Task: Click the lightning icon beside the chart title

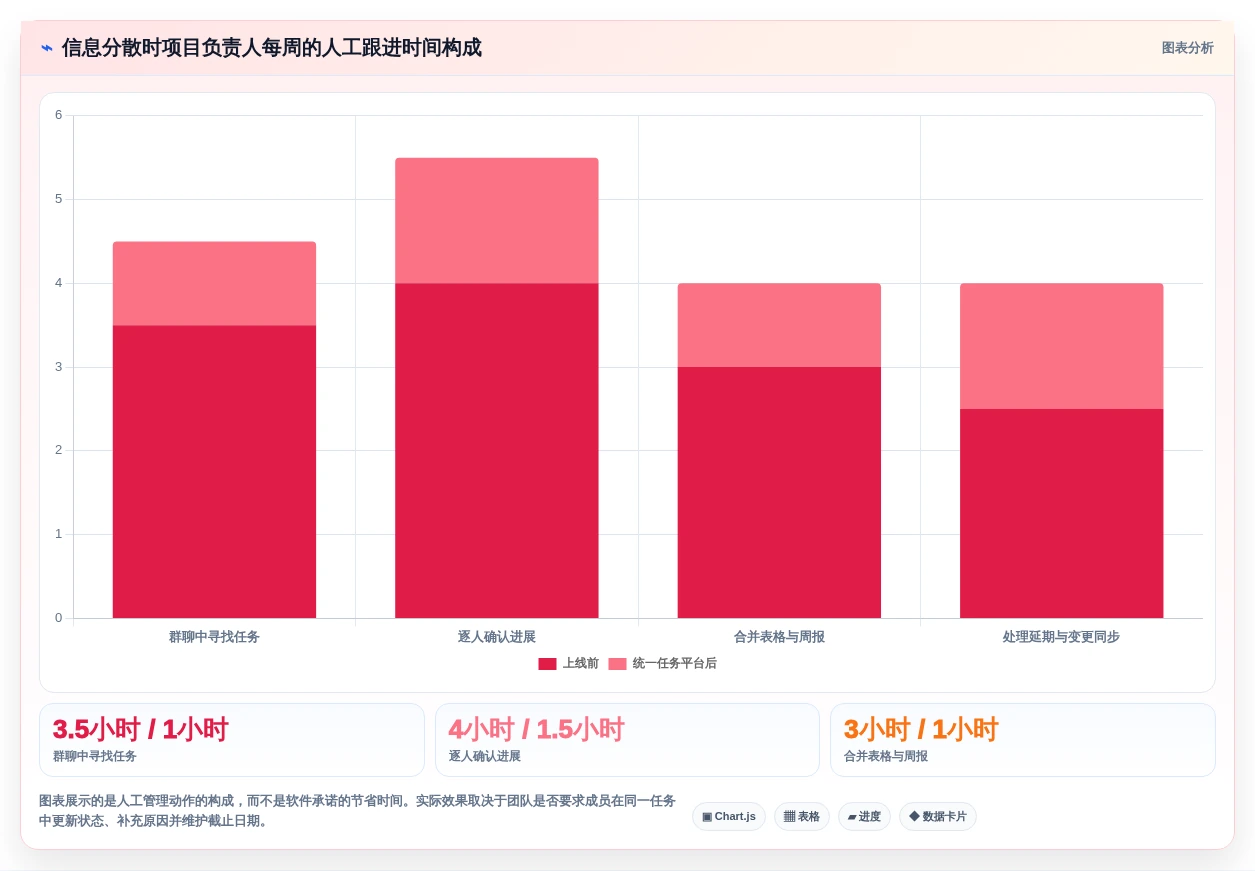Action: pyautogui.click(x=47, y=48)
